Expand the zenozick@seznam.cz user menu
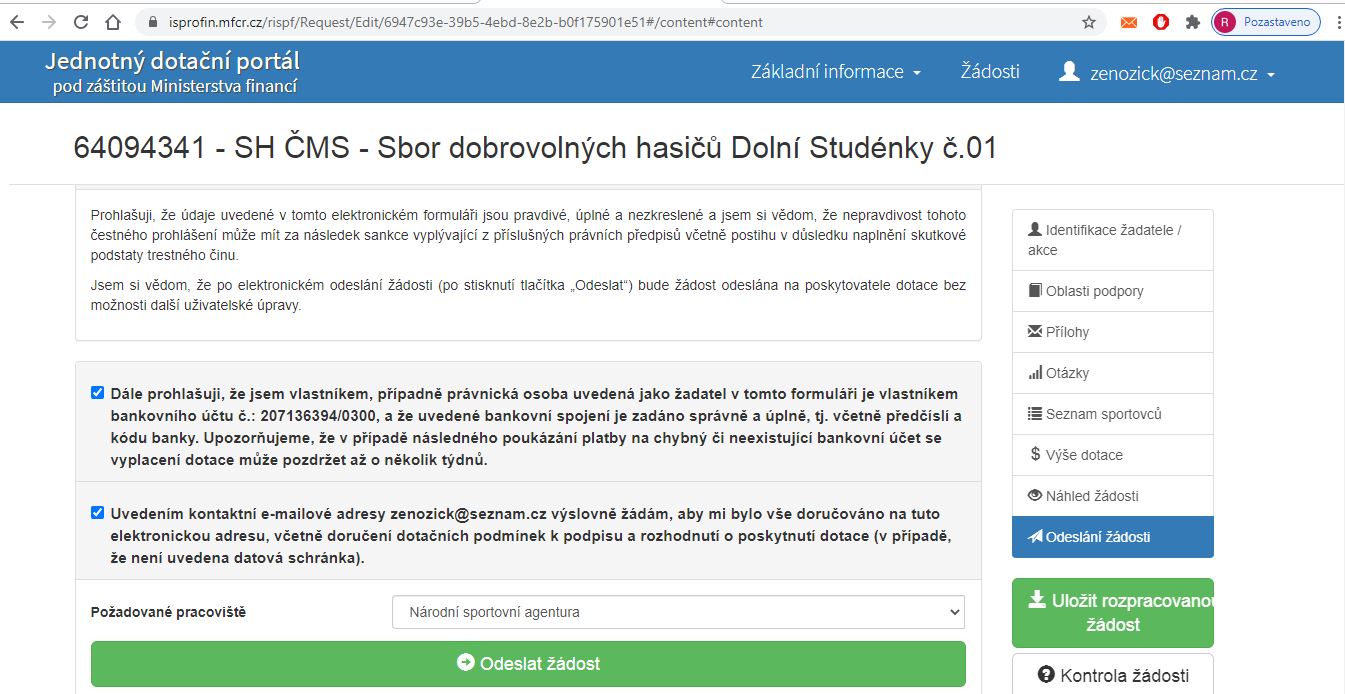The image size is (1345, 694). coord(1167,73)
